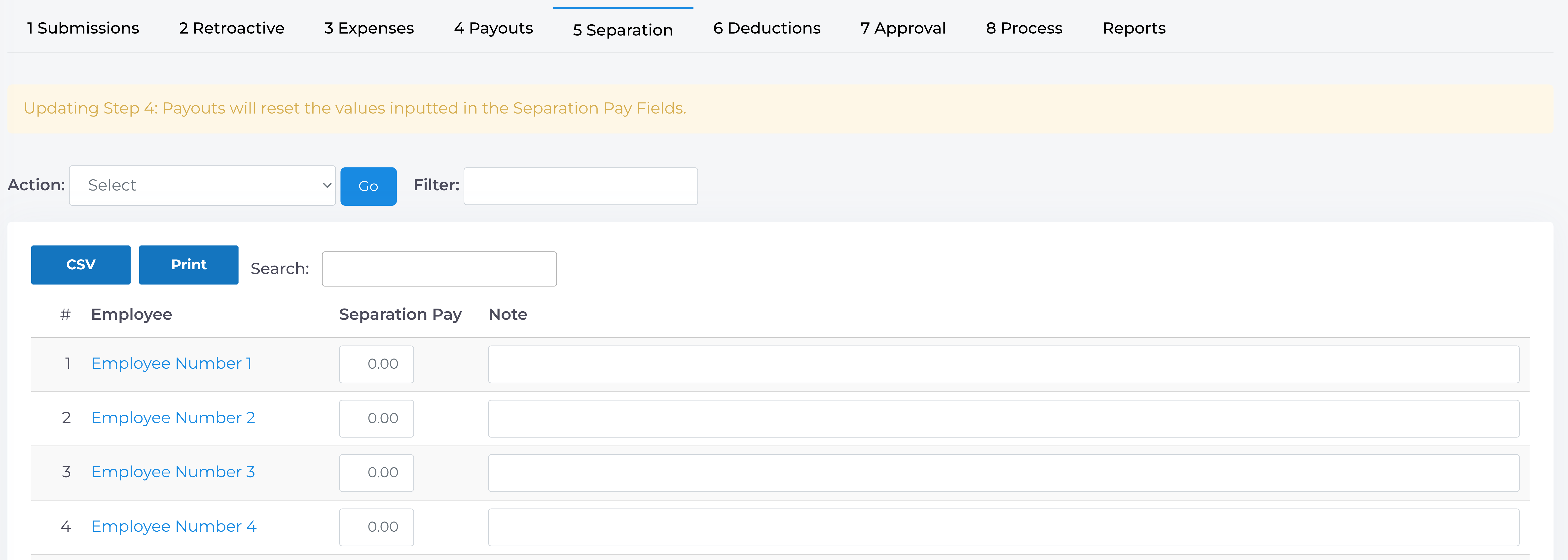Image resolution: width=1568 pixels, height=560 pixels.
Task: Export the table using the CSV button
Action: tap(80, 264)
